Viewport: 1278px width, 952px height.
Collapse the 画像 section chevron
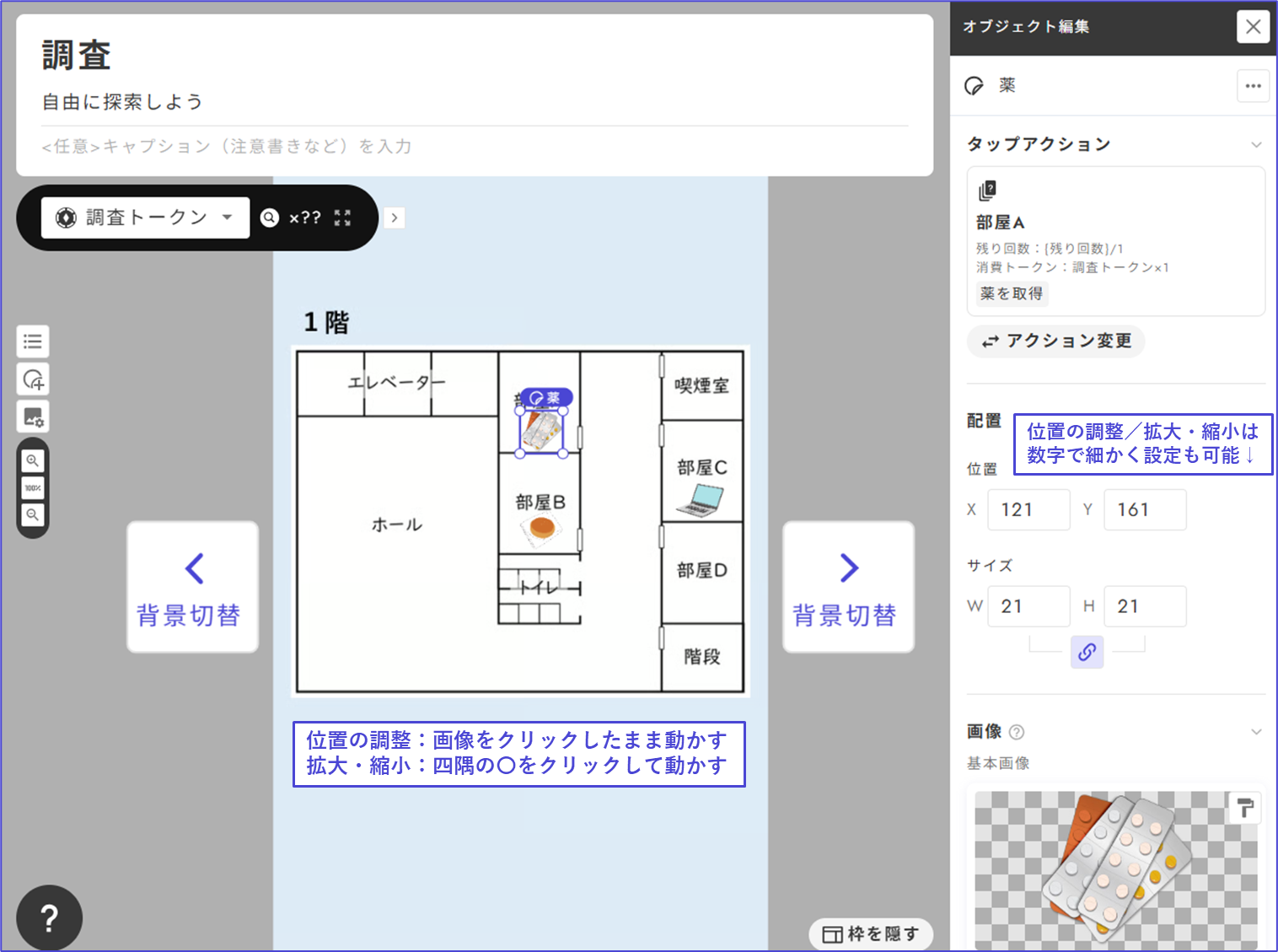click(x=1256, y=732)
